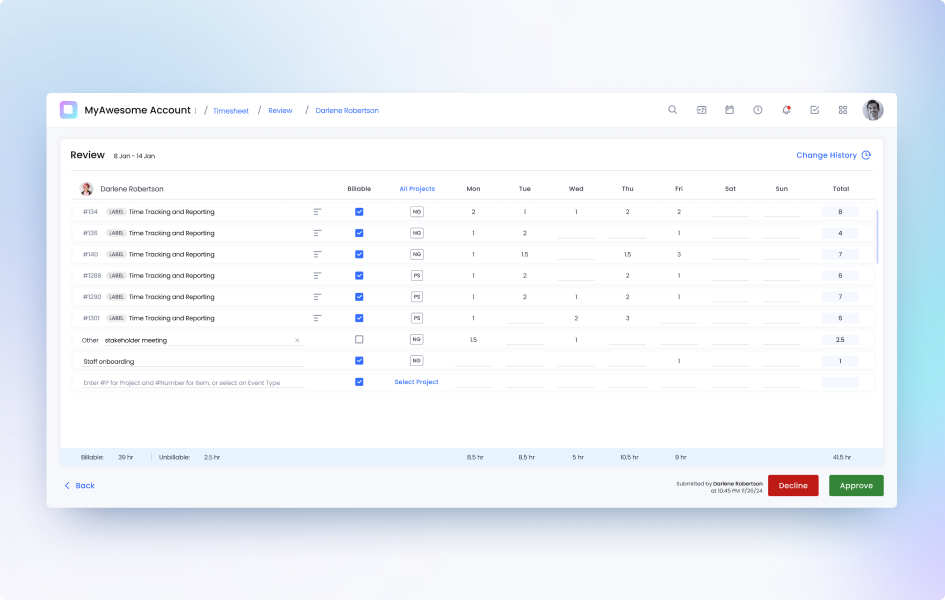
Task: Decline the submitted timesheet
Action: click(793, 486)
